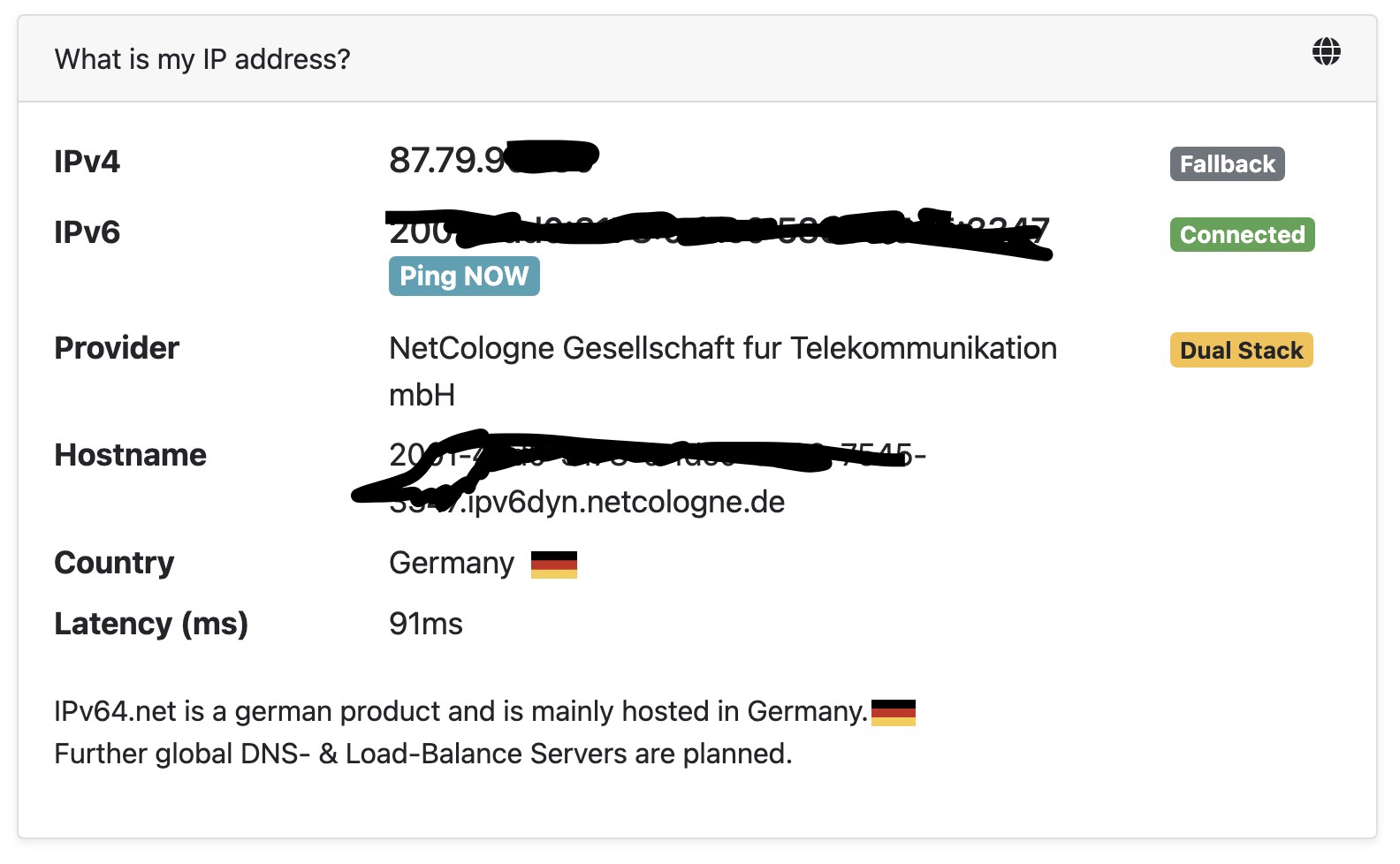The width and height of the screenshot is (1400, 864).
Task: Click the Latency (ms) label
Action: click(151, 624)
